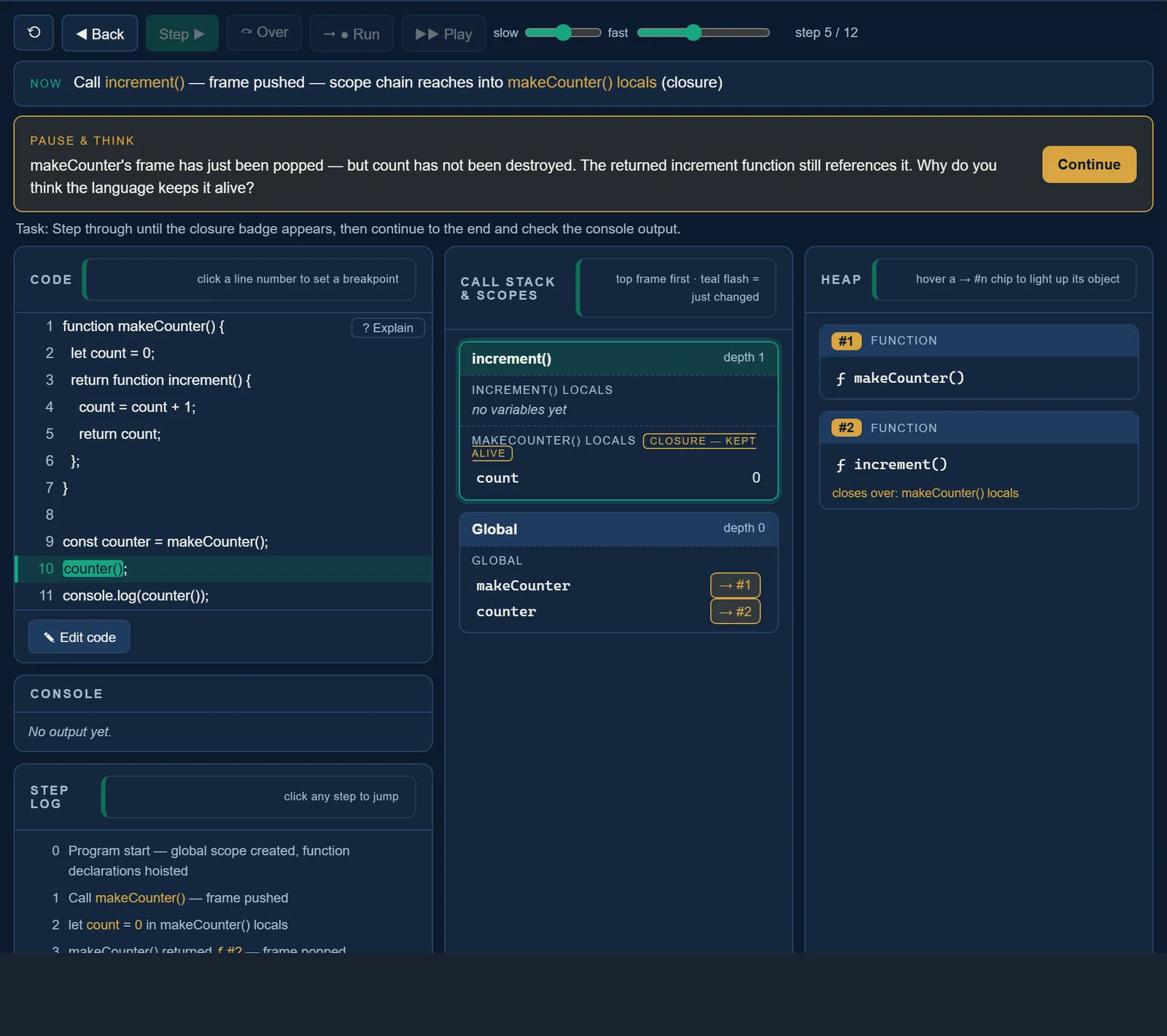The width and height of the screenshot is (1167, 1036).
Task: Click 'console.log(counter());' code line
Action: point(136,595)
